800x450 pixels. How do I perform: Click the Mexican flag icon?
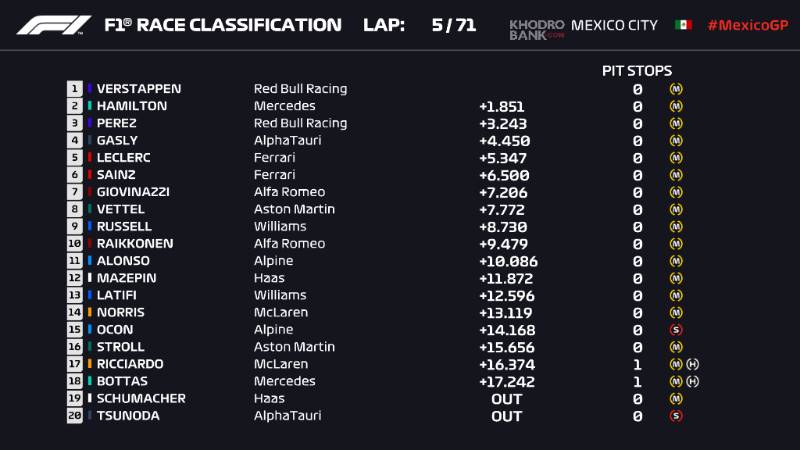point(683,25)
